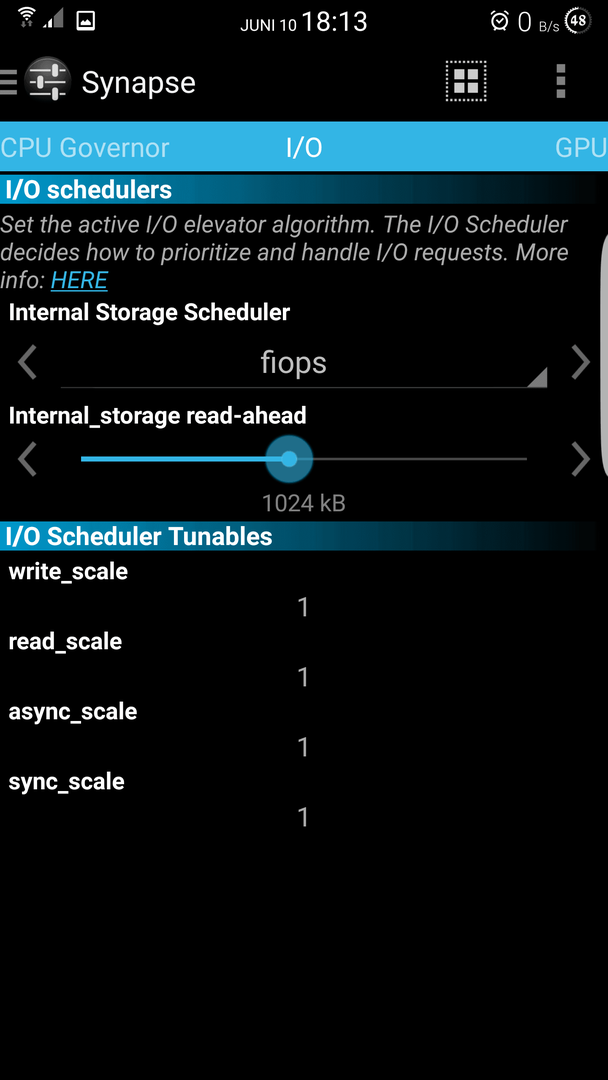
Task: Open the grid sections icon
Action: tap(465, 81)
